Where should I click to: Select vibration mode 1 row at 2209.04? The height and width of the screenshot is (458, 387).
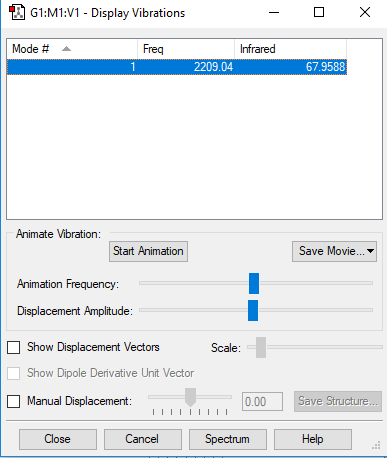pyautogui.click(x=177, y=67)
